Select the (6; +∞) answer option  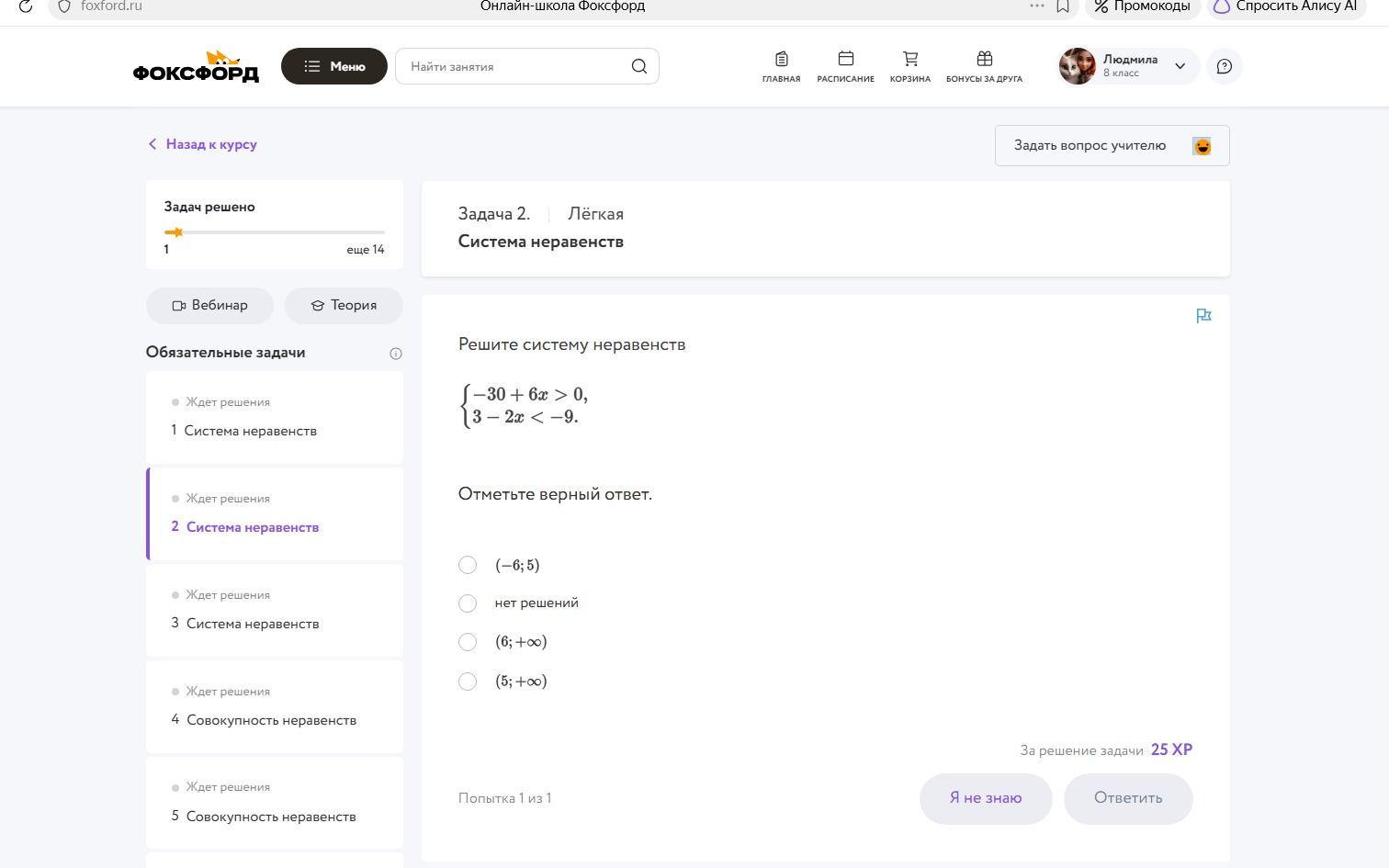[468, 642]
